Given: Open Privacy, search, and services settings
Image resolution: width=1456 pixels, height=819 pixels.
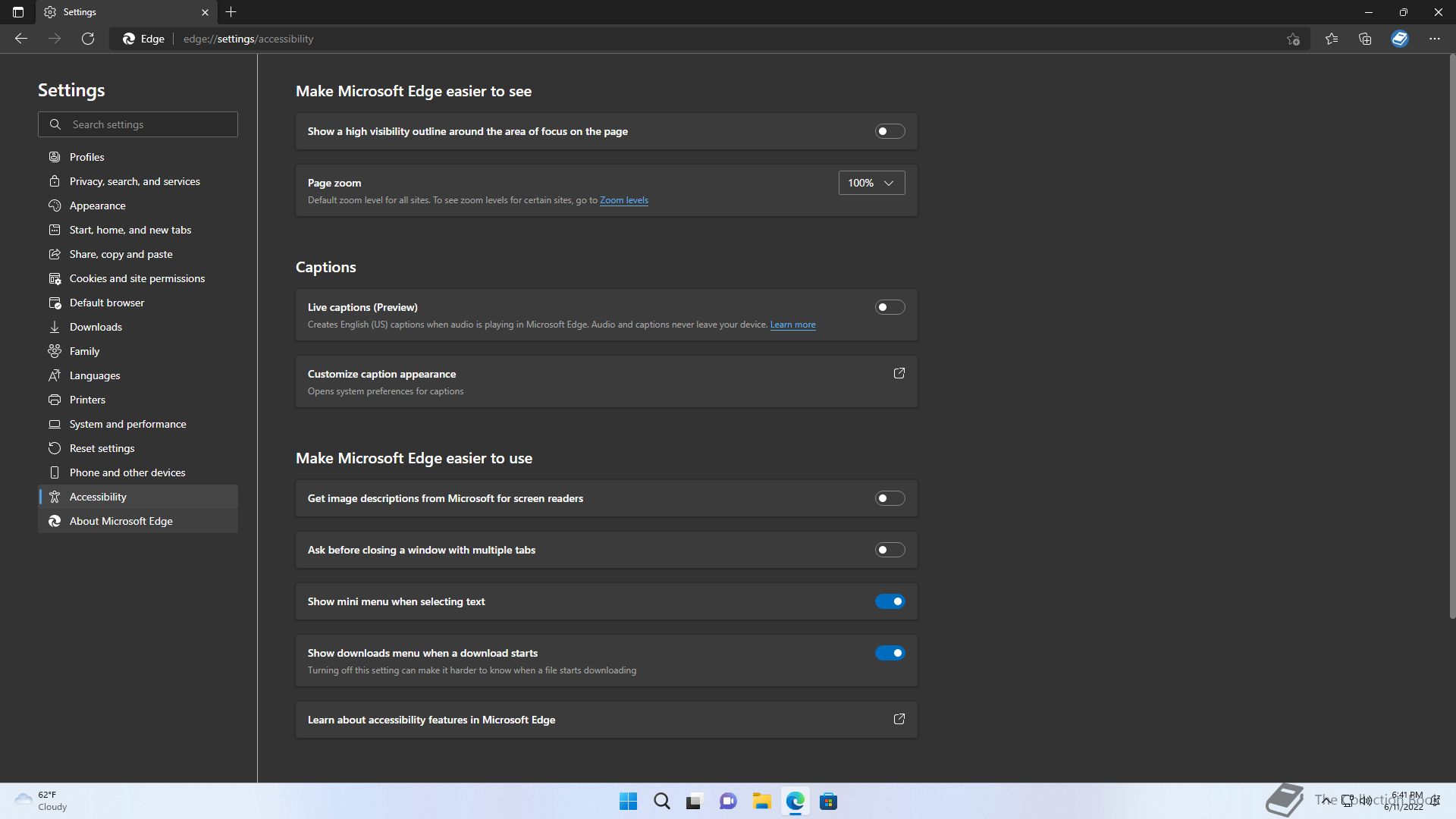Looking at the screenshot, I should tap(138, 181).
